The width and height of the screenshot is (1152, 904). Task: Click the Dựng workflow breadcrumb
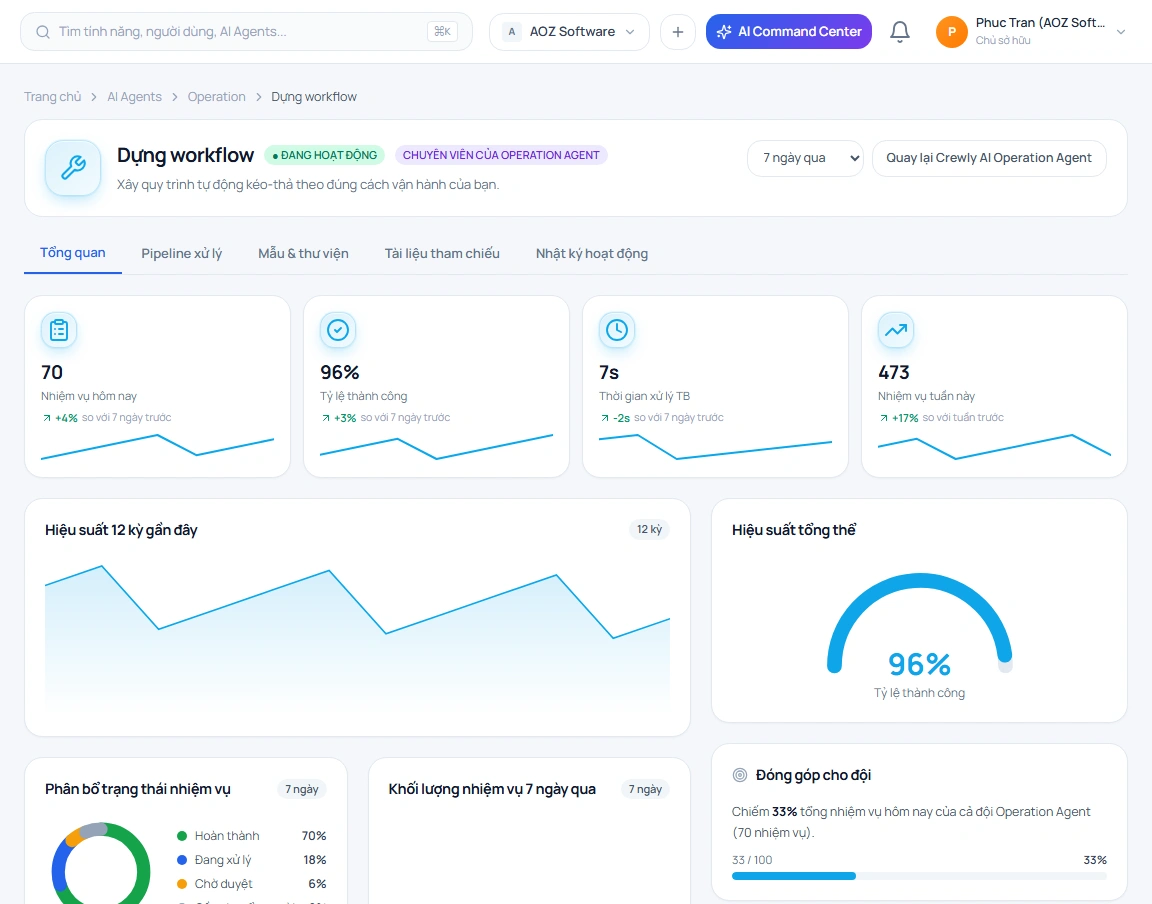click(x=314, y=96)
